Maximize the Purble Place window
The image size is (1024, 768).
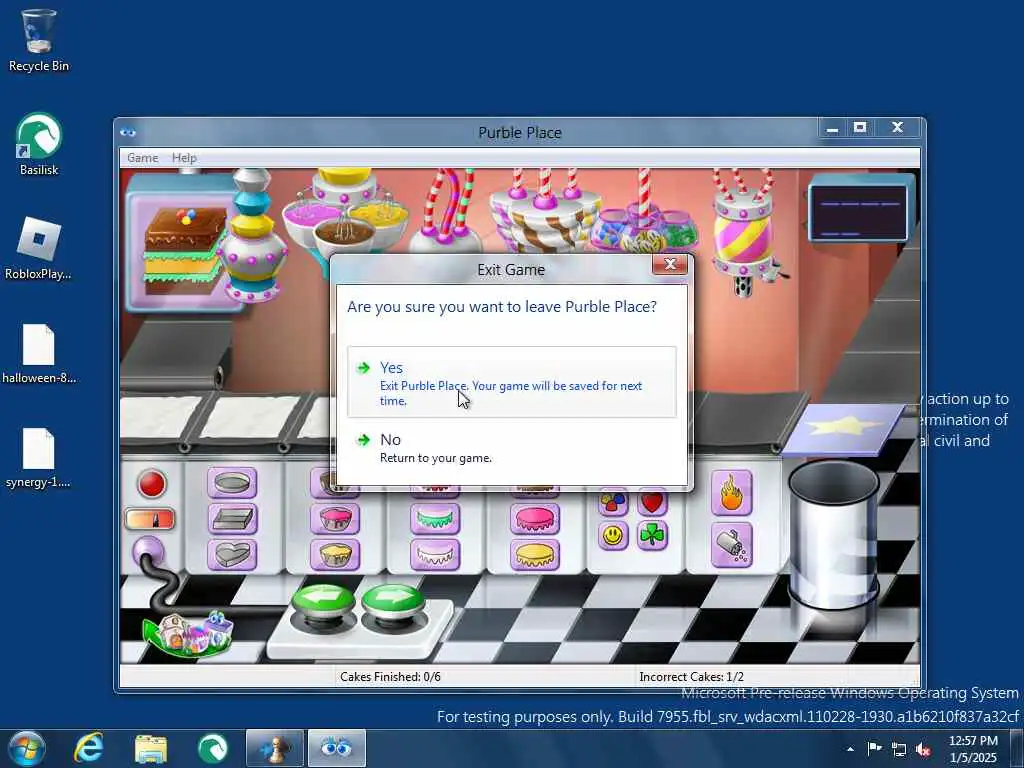click(859, 128)
